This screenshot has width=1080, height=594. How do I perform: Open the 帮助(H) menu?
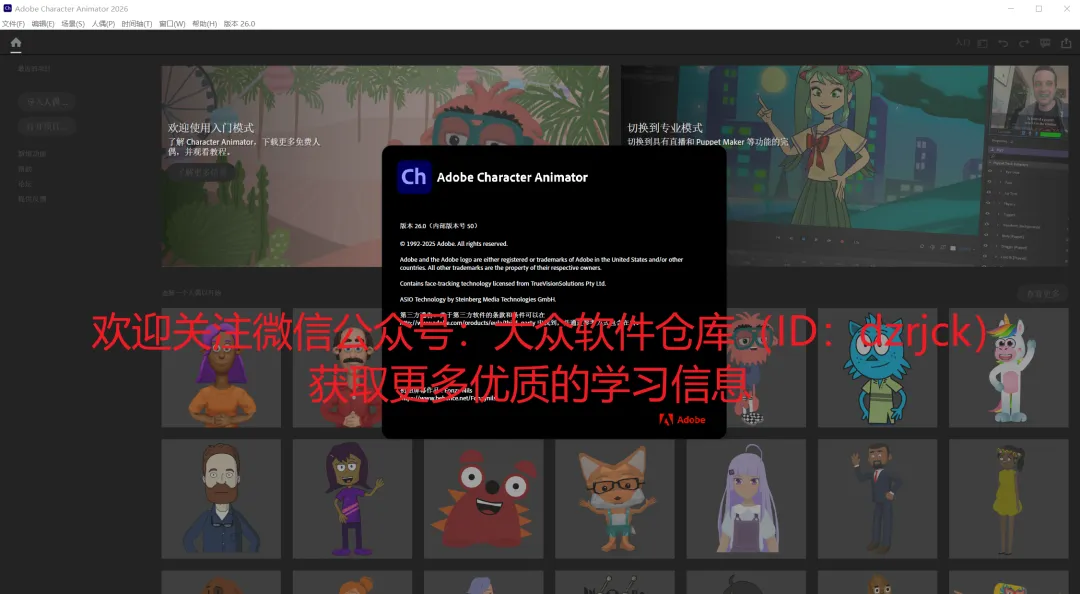pyautogui.click(x=205, y=23)
